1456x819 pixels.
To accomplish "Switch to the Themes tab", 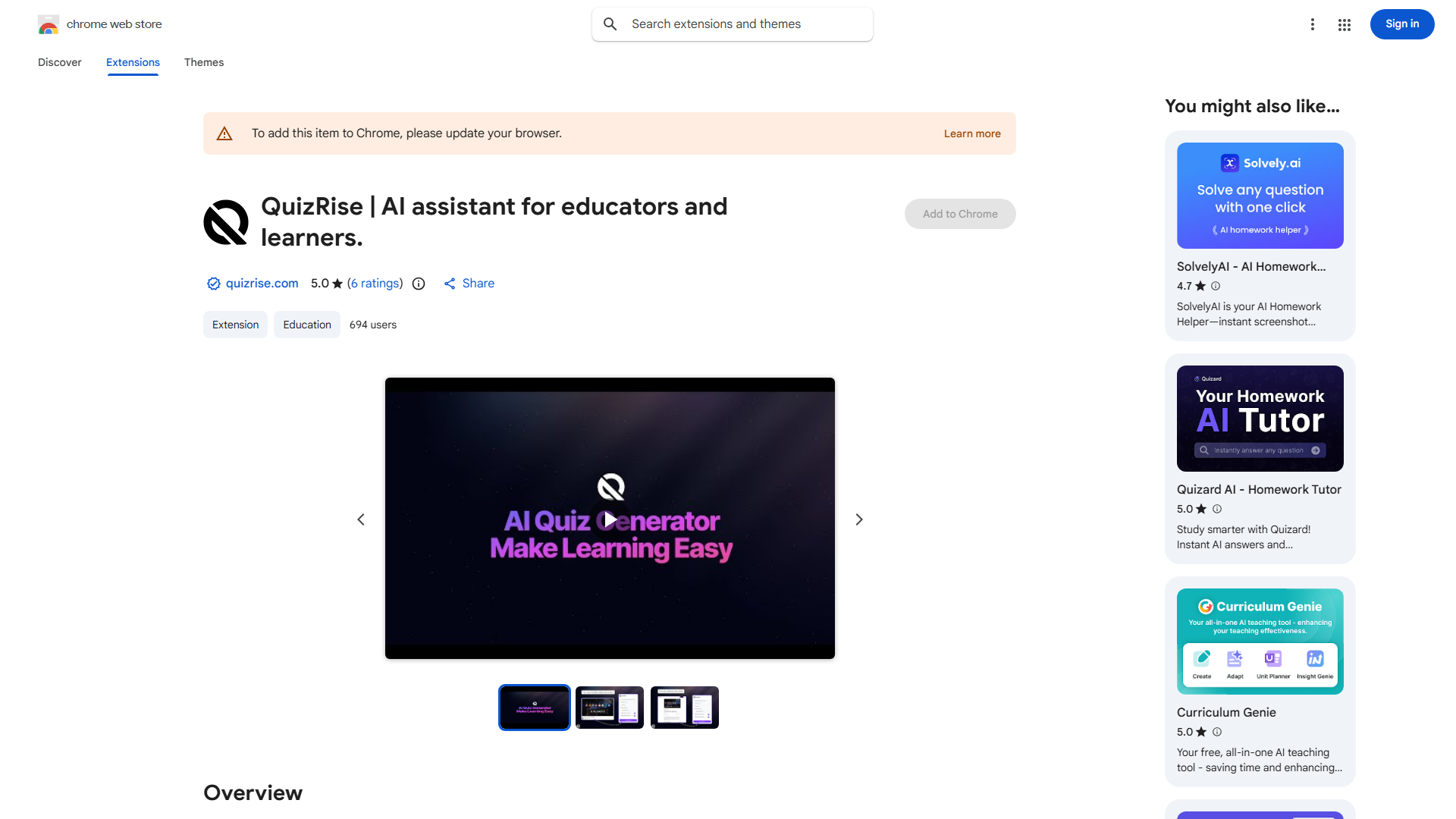I will point(204,62).
